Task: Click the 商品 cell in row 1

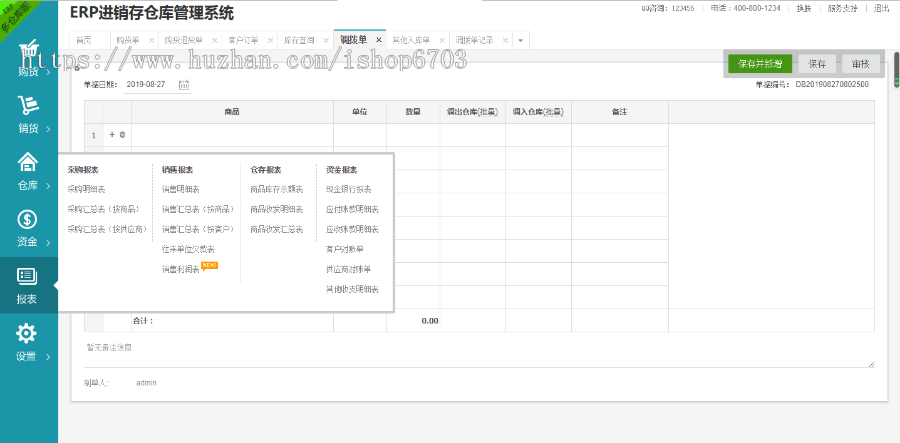Action: tap(232, 135)
